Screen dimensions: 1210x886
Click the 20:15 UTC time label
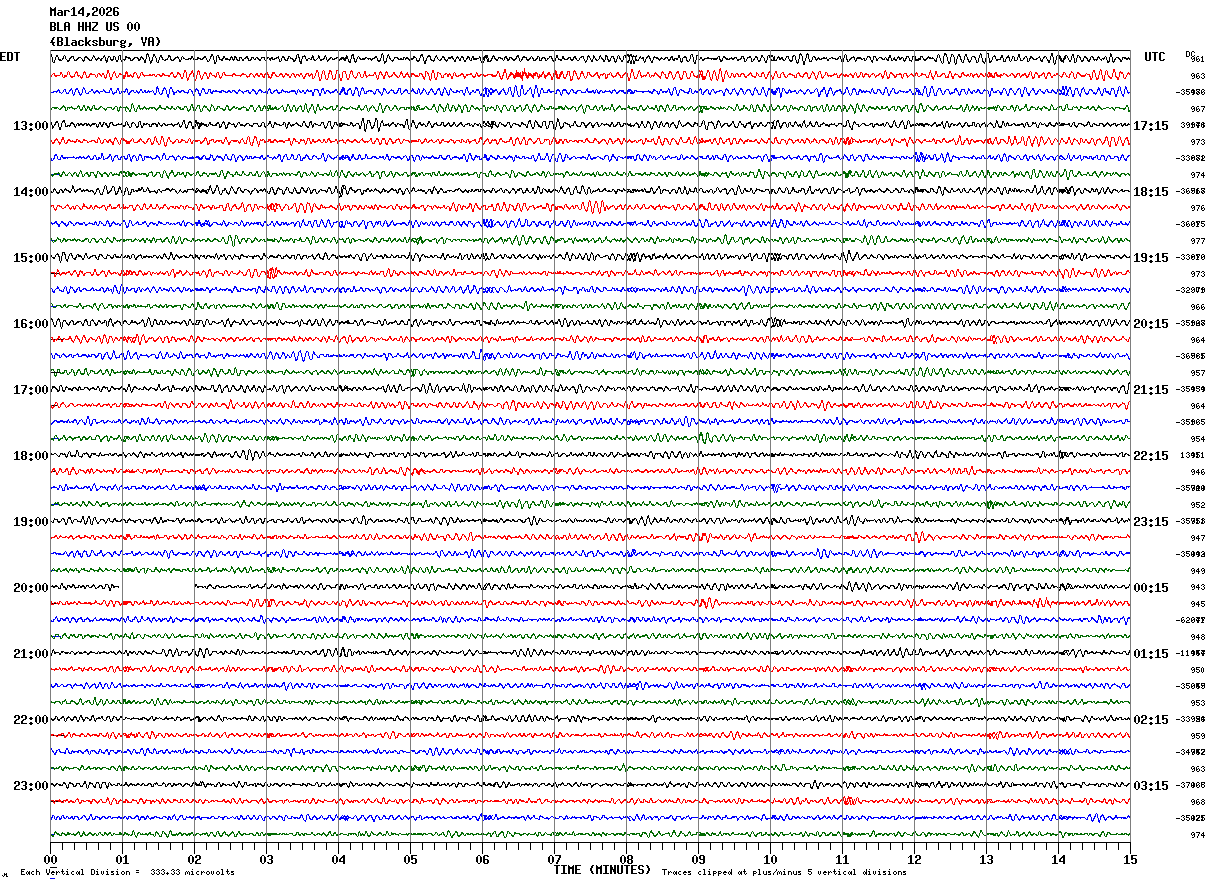(x=1151, y=324)
